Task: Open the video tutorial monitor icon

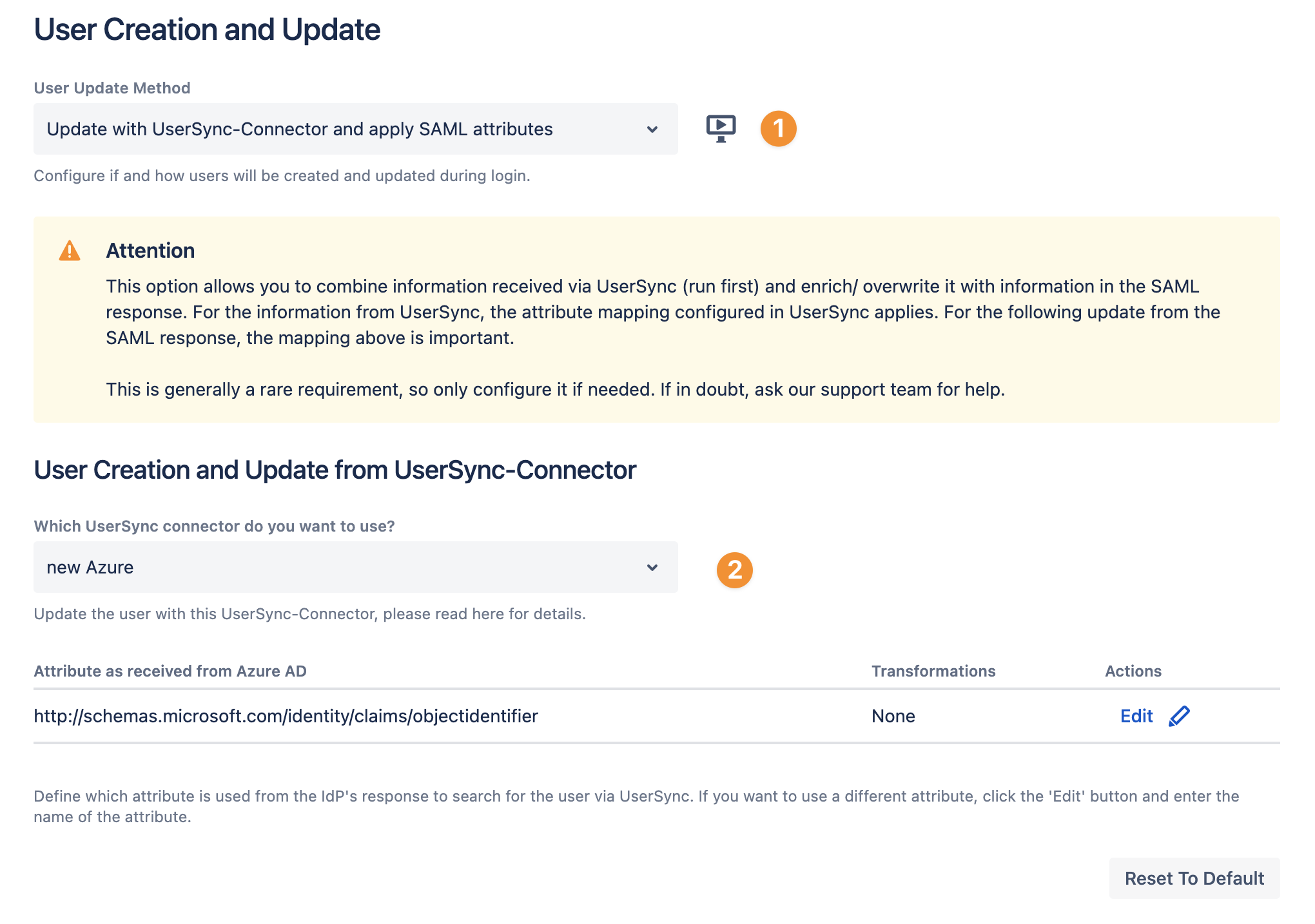Action: (x=721, y=128)
